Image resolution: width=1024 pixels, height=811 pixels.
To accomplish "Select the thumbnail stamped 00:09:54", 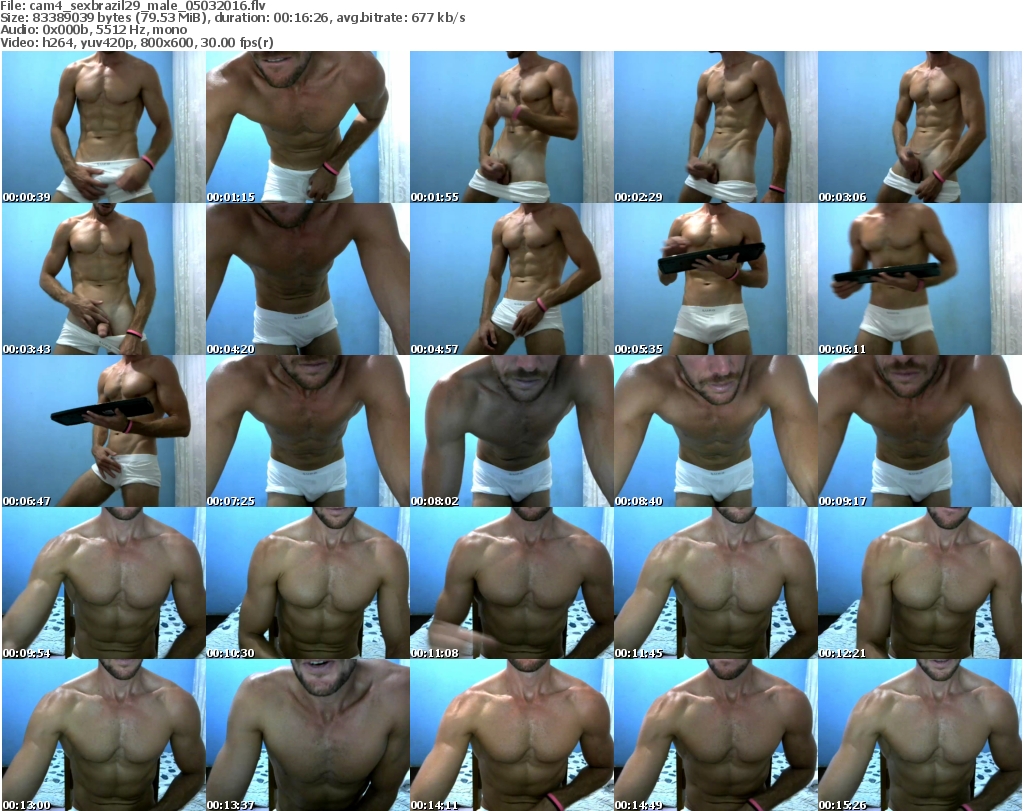I will coord(104,583).
